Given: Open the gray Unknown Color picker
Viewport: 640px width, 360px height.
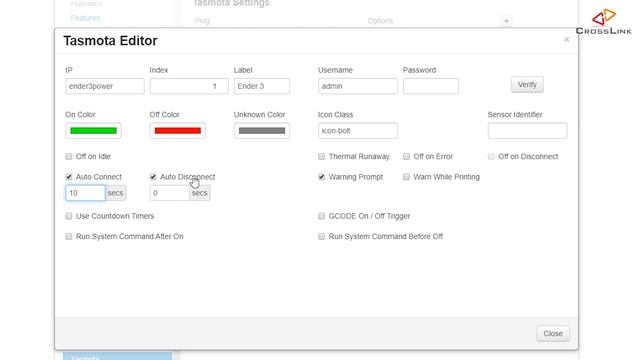Looking at the screenshot, I should tap(262, 131).
